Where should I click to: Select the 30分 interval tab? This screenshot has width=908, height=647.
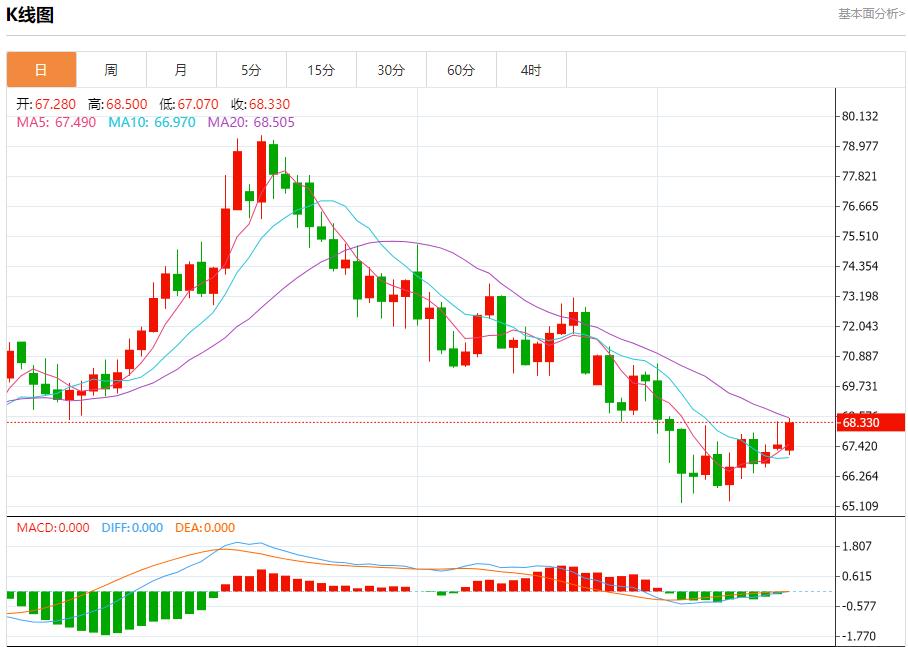click(x=391, y=70)
